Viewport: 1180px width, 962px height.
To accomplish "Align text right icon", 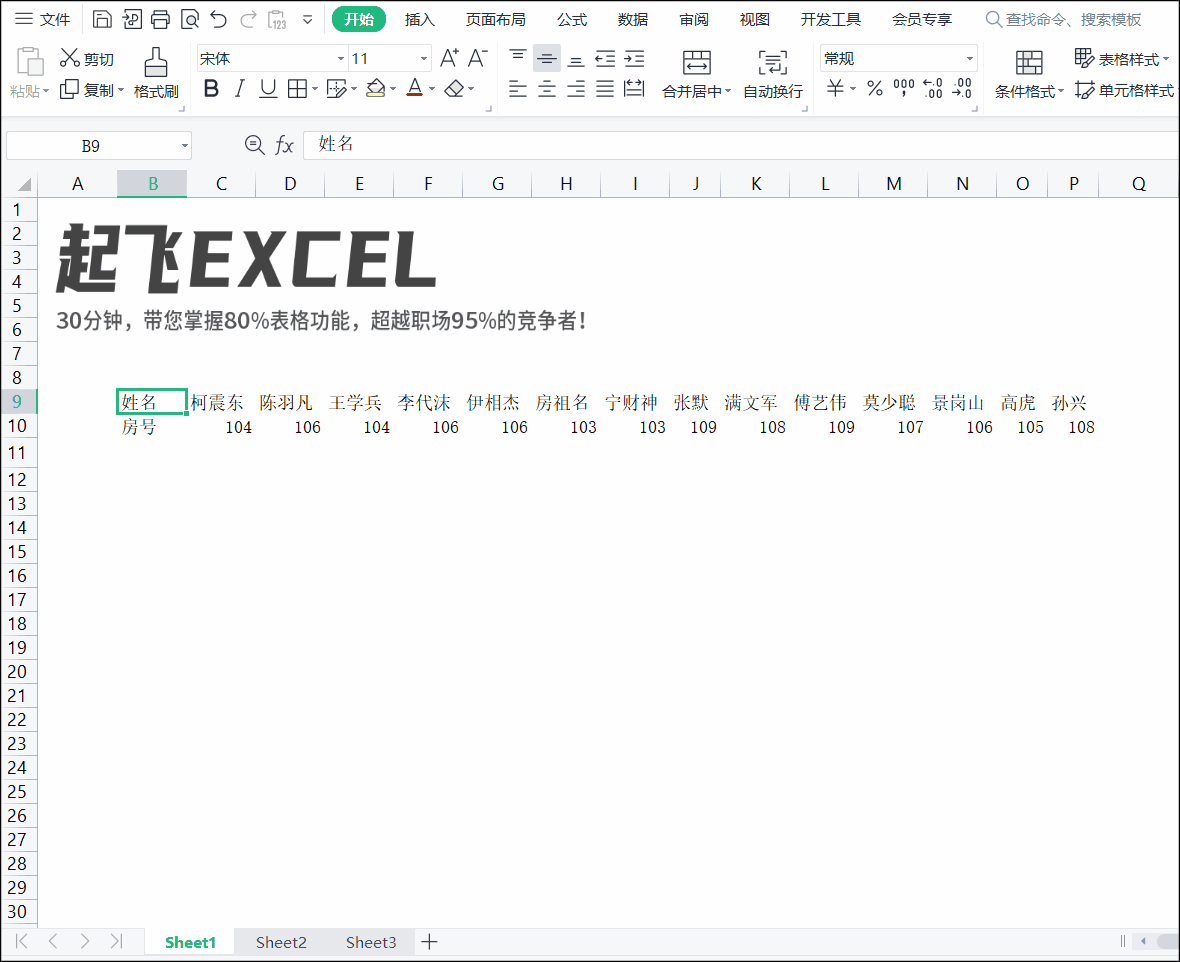I will [x=576, y=89].
